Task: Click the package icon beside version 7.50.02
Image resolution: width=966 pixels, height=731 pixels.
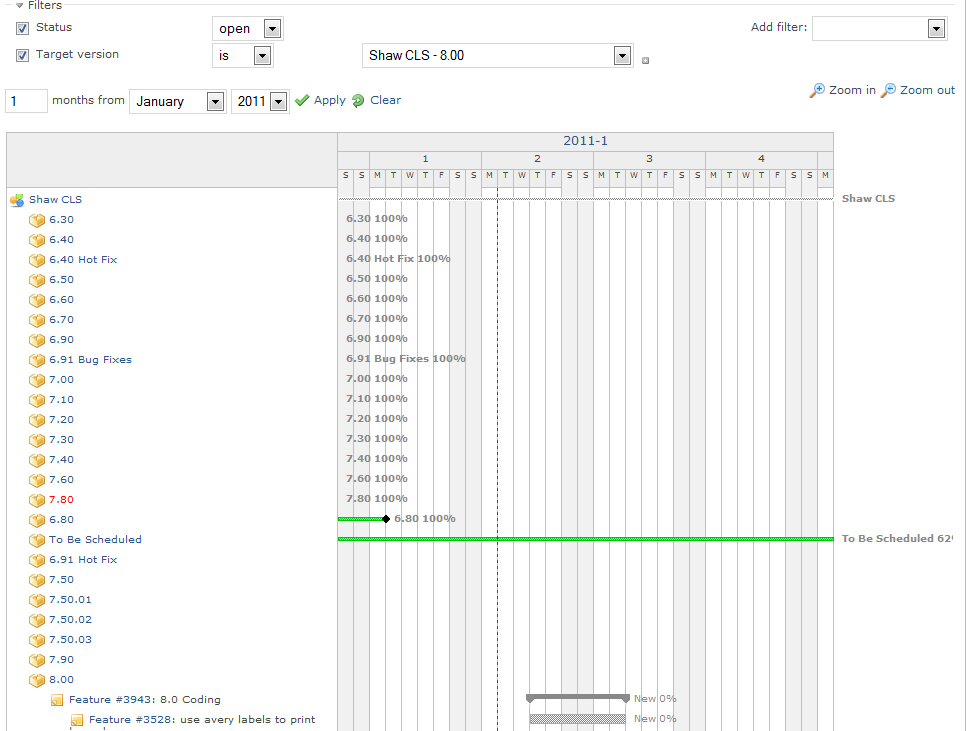Action: pos(37,620)
